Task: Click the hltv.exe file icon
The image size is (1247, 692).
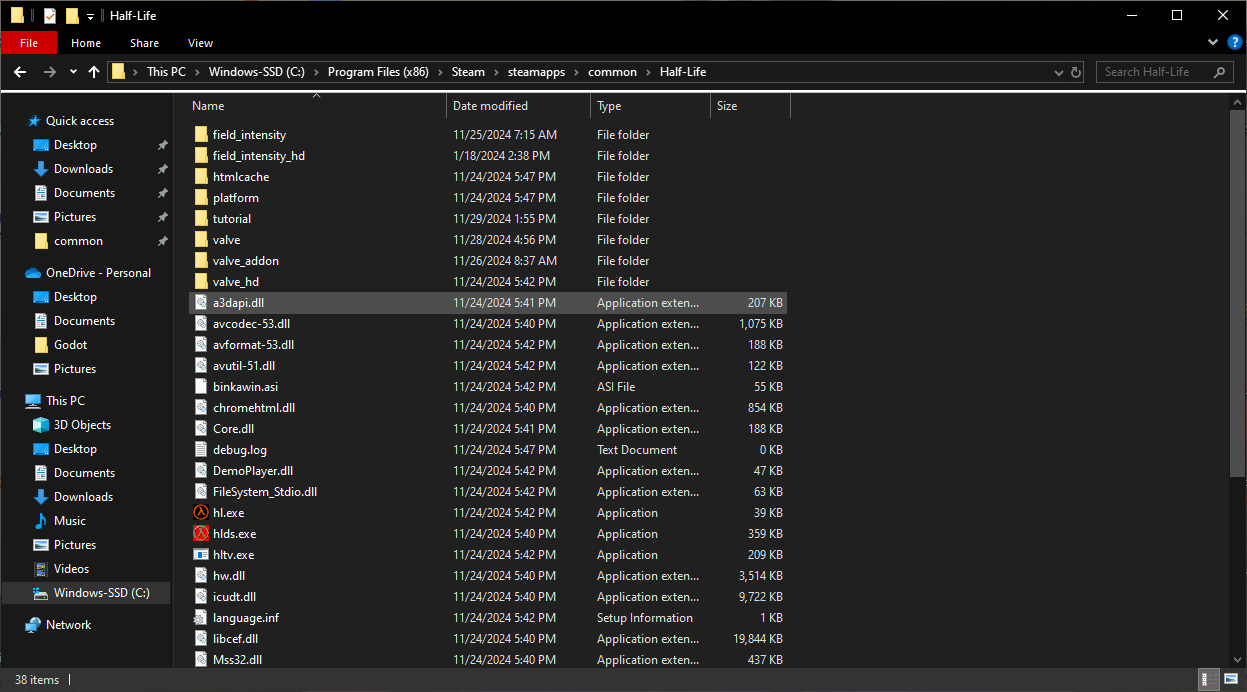Action: click(200, 555)
